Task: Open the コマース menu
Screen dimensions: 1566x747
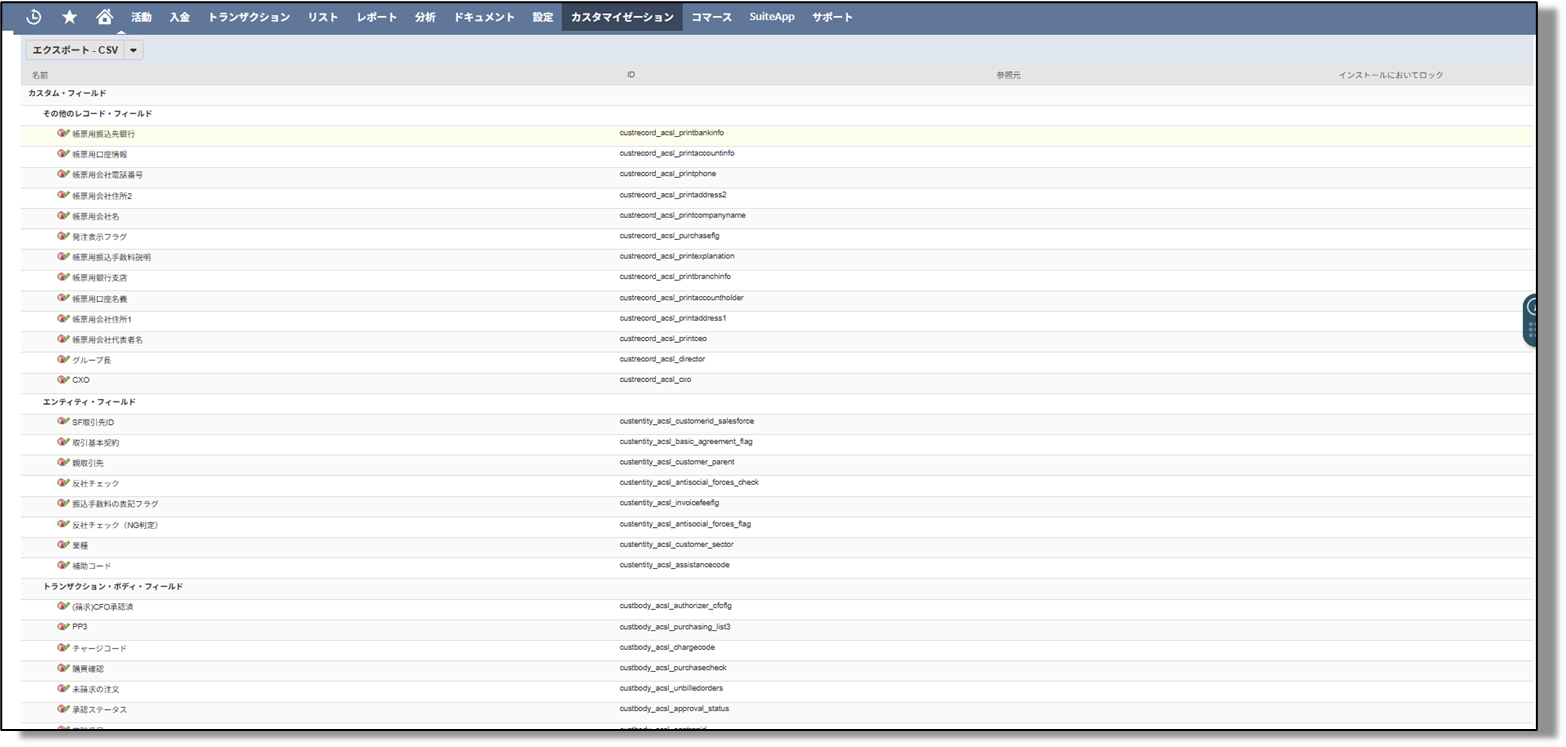Action: pyautogui.click(x=712, y=17)
